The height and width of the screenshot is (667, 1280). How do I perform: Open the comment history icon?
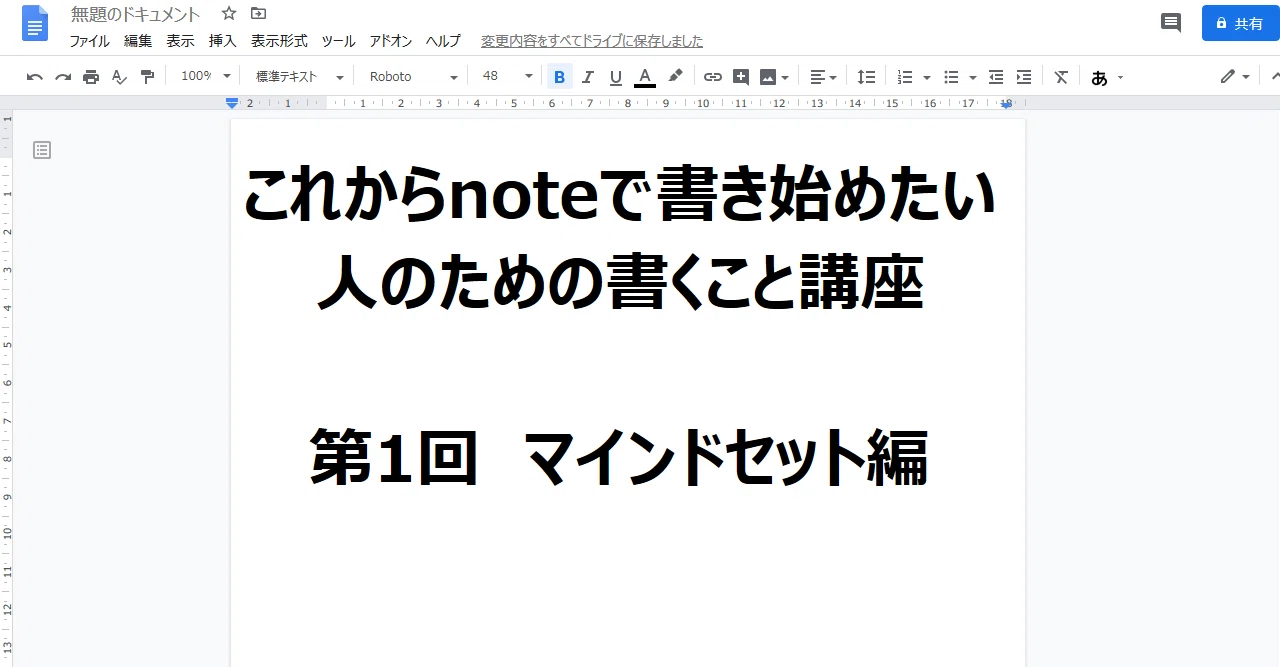[x=1170, y=23]
